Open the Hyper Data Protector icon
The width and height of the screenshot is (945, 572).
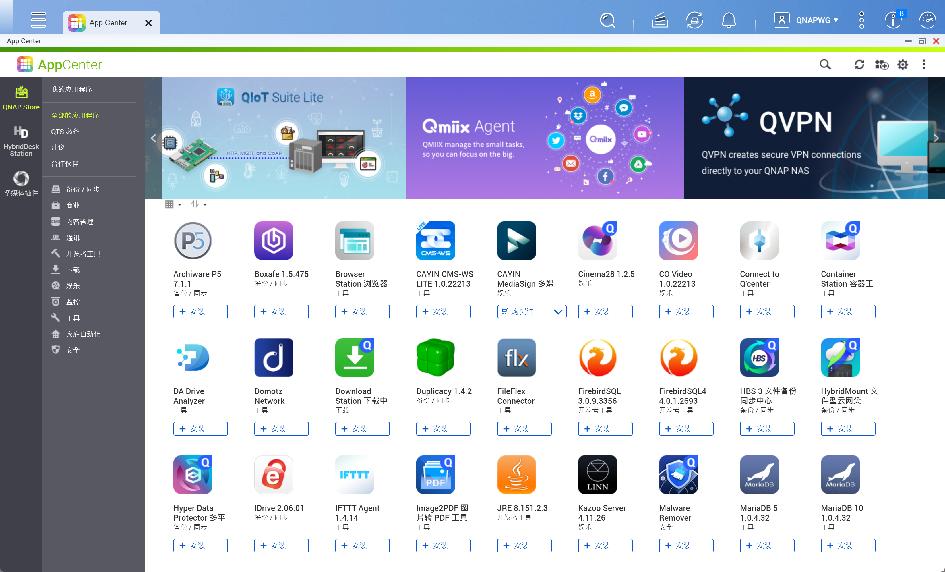[193, 474]
